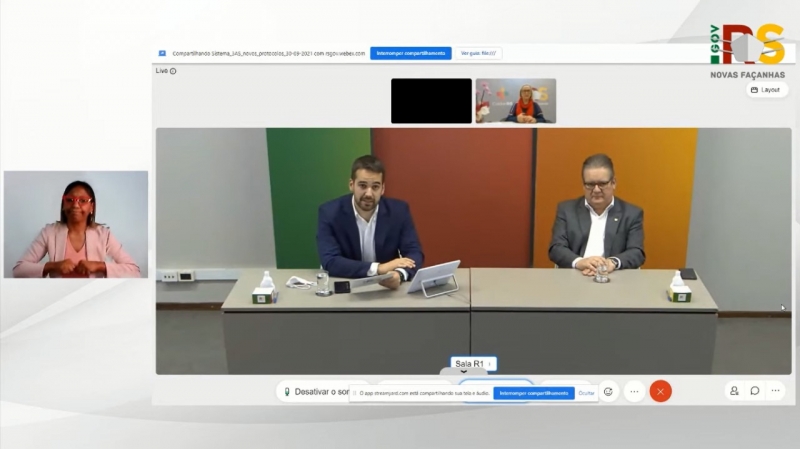Click bottom 'Interromper compartilhamento' in streamyard notification
The width and height of the screenshot is (800, 449).
(x=534, y=393)
